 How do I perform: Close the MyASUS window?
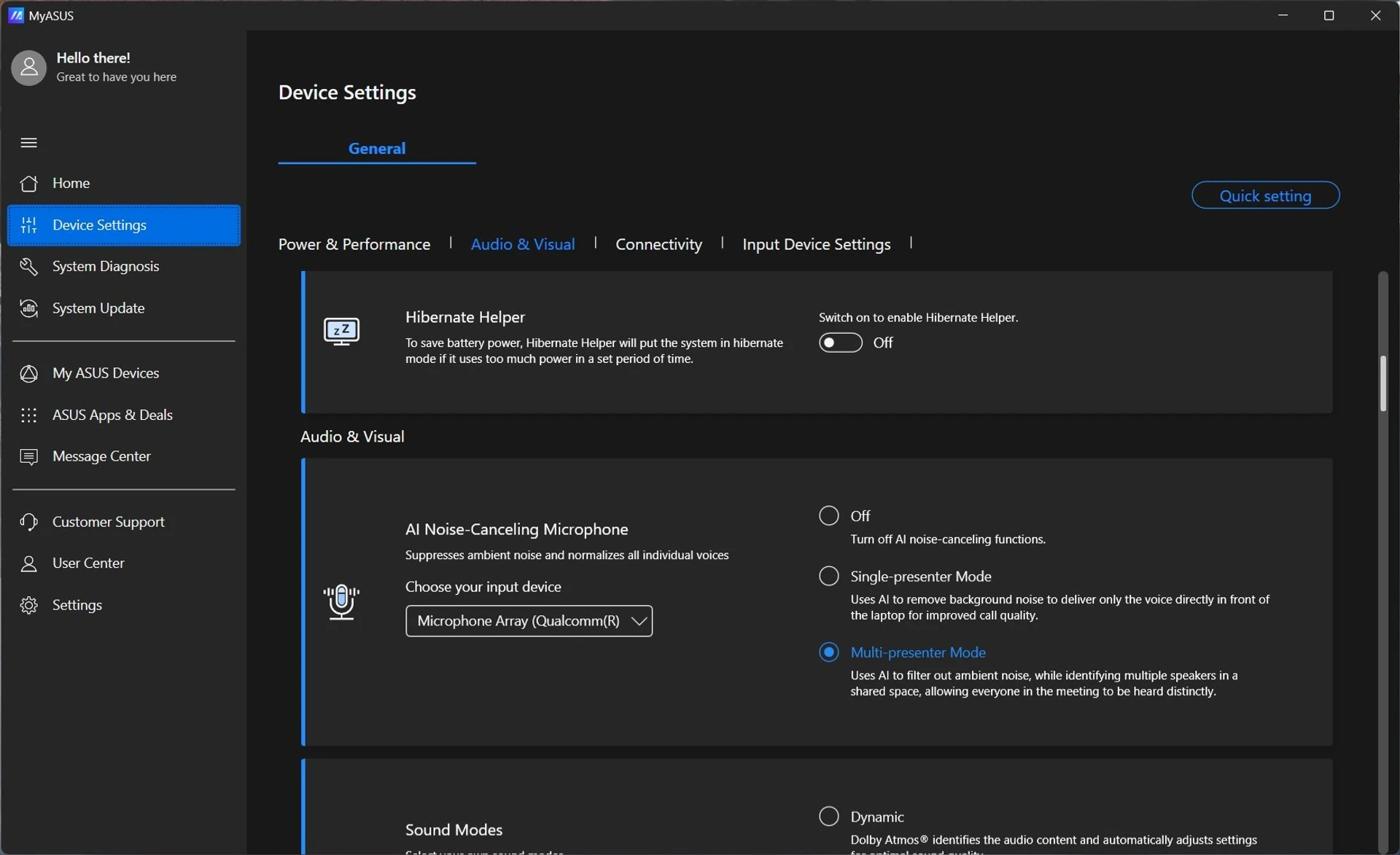point(1375,15)
